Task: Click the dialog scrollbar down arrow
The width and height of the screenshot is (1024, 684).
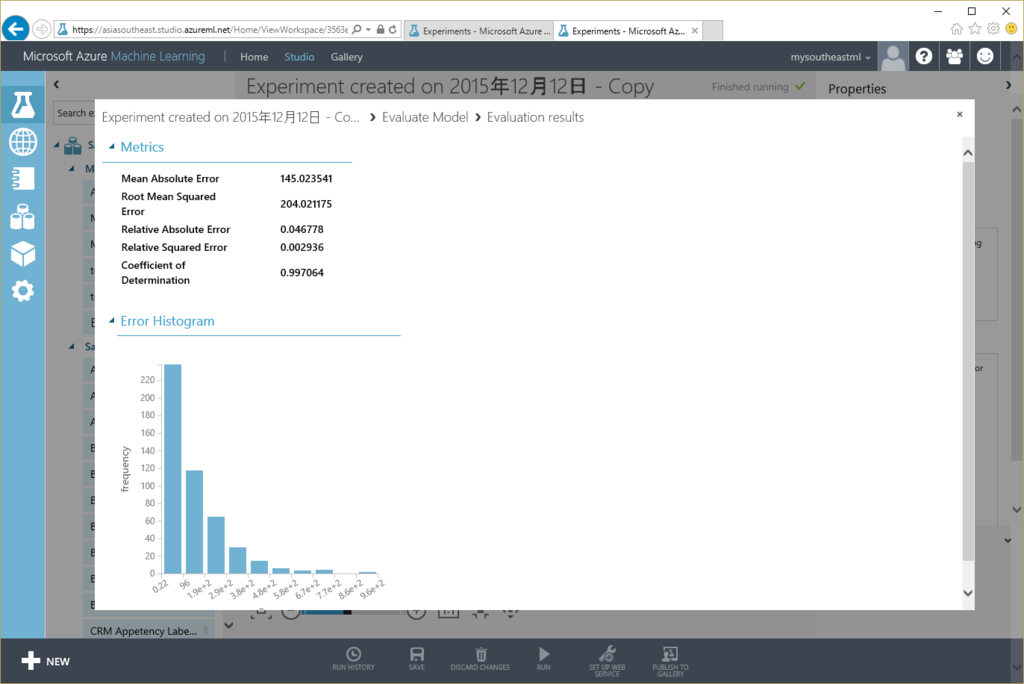Action: (968, 593)
